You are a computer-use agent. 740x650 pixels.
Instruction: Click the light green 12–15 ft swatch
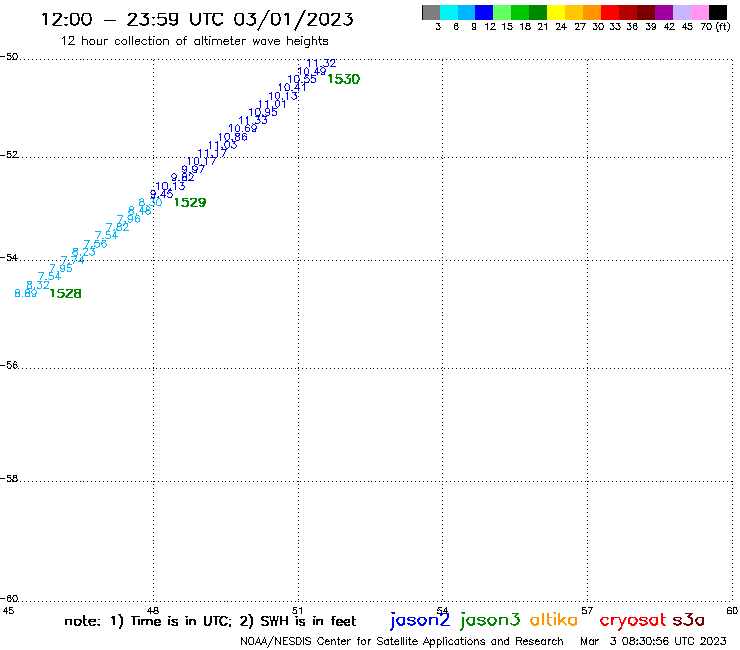(502, 12)
